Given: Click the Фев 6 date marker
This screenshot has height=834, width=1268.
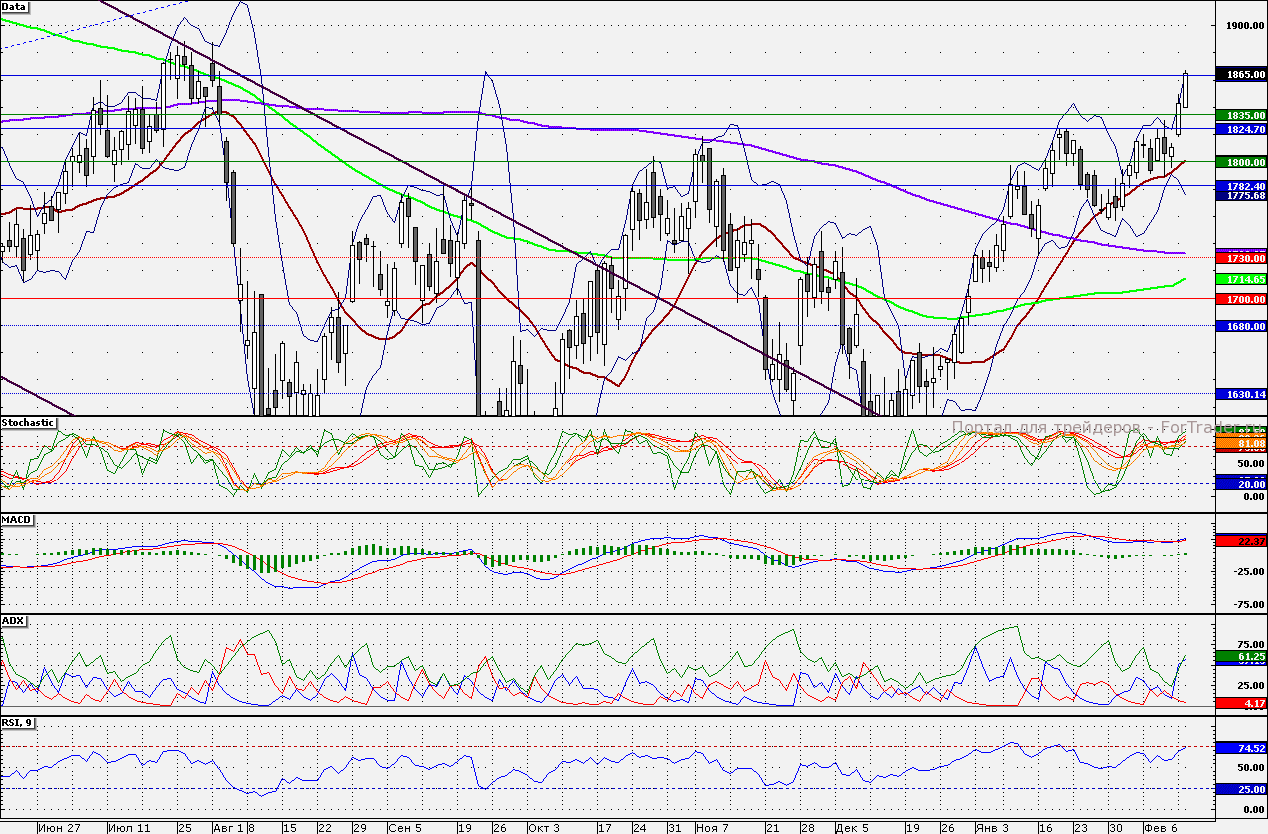Looking at the screenshot, I should [x=1160, y=828].
